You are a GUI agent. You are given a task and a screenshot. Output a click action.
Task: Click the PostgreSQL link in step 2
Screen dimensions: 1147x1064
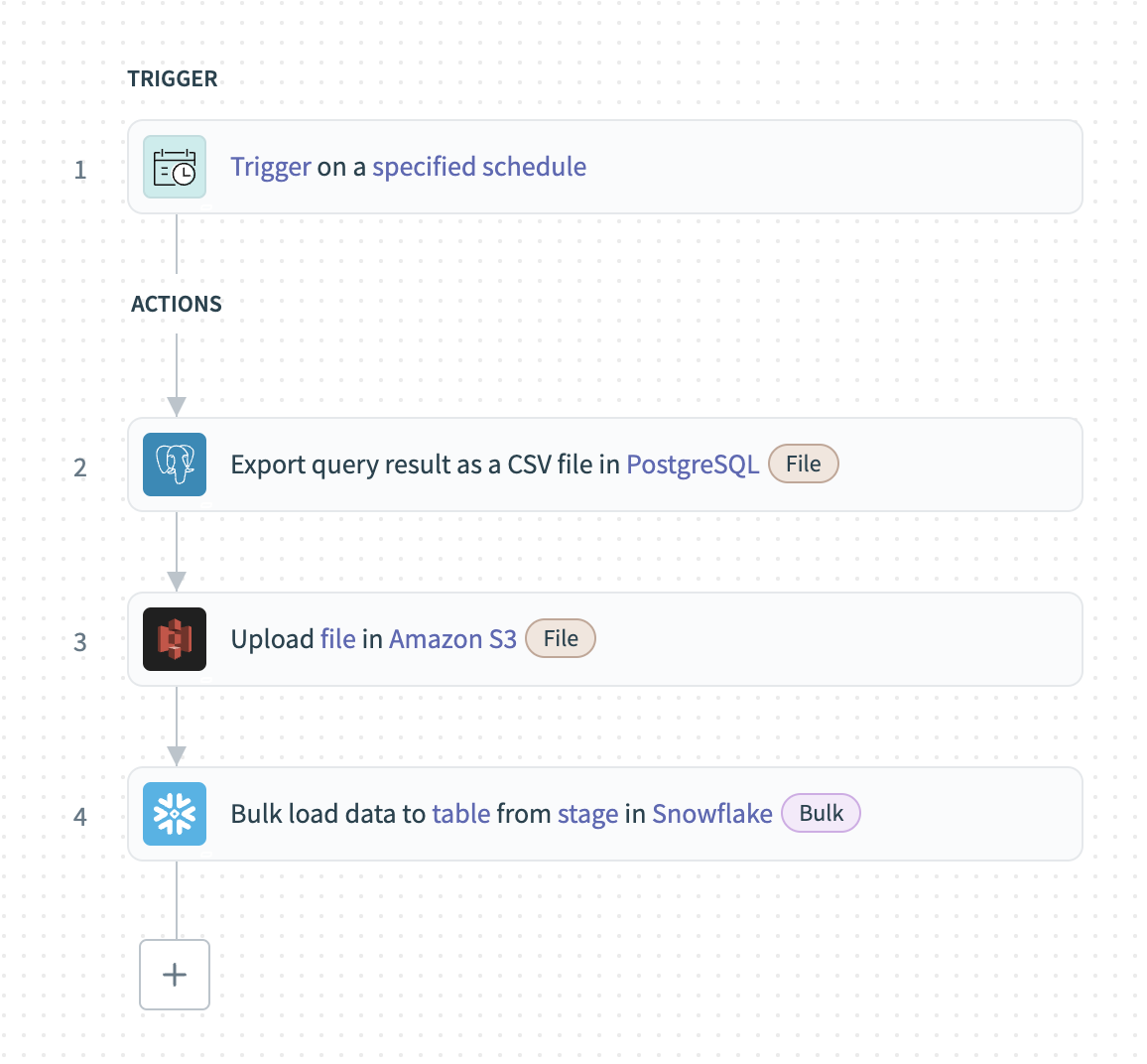pos(693,464)
